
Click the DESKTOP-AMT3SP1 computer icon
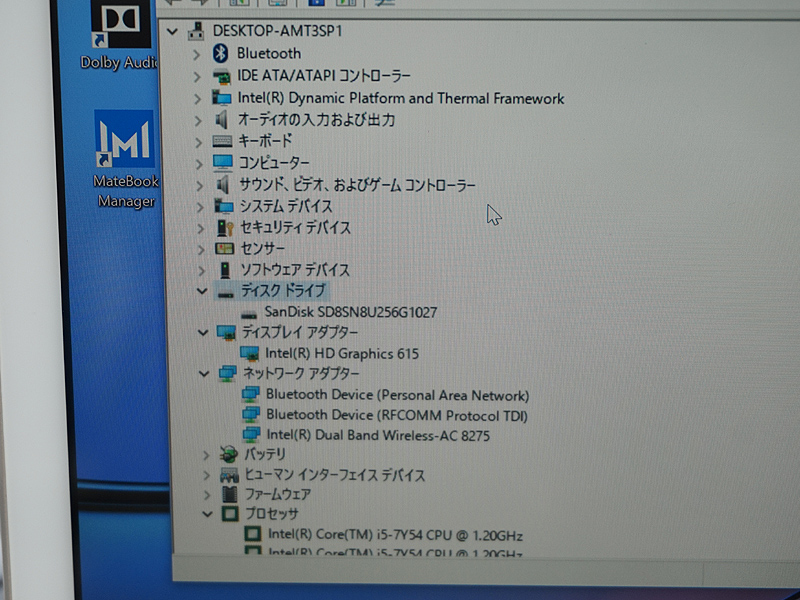point(196,31)
